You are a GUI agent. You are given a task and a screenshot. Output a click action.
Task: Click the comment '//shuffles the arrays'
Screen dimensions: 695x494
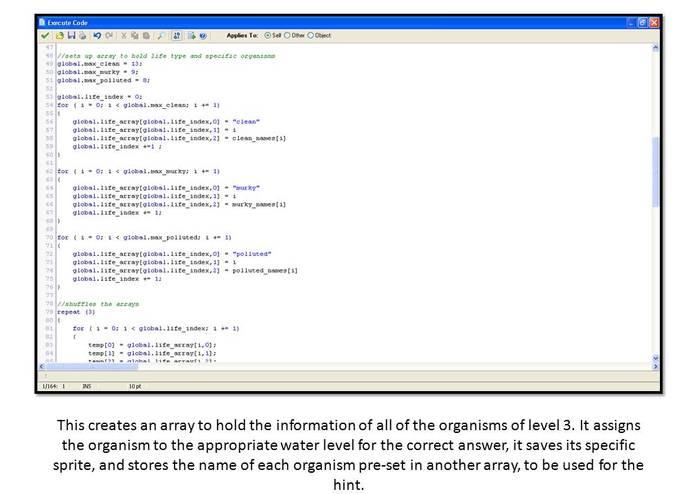(98, 304)
